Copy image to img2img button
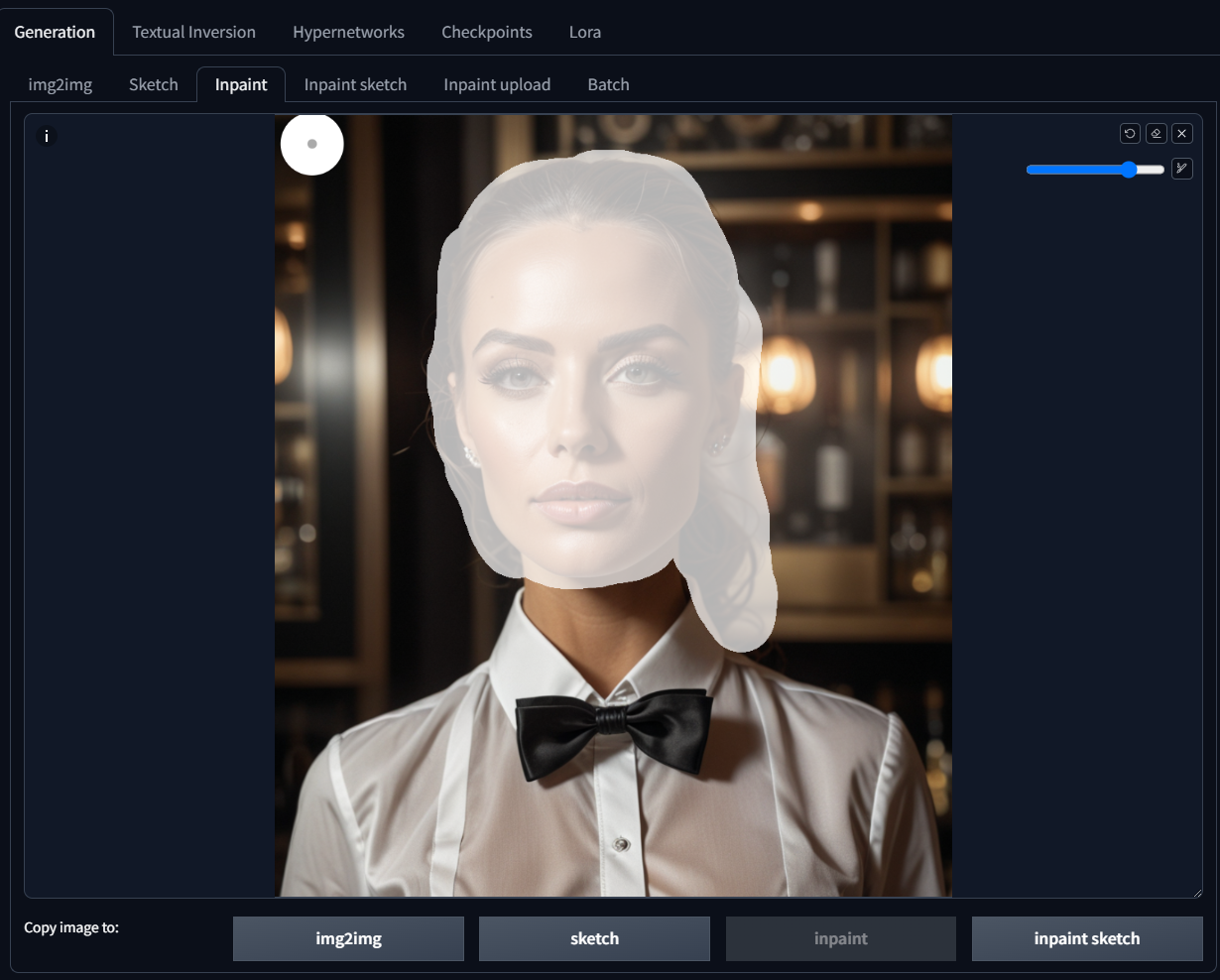Viewport: 1220px width, 980px height. pyautogui.click(x=348, y=938)
